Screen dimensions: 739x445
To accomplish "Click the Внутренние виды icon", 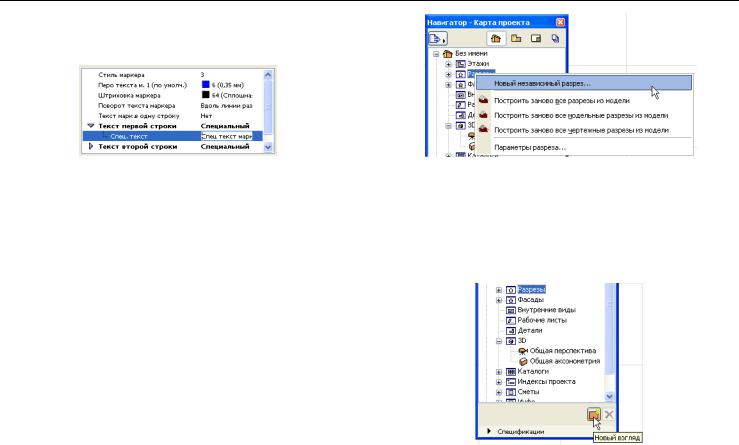I will [511, 310].
